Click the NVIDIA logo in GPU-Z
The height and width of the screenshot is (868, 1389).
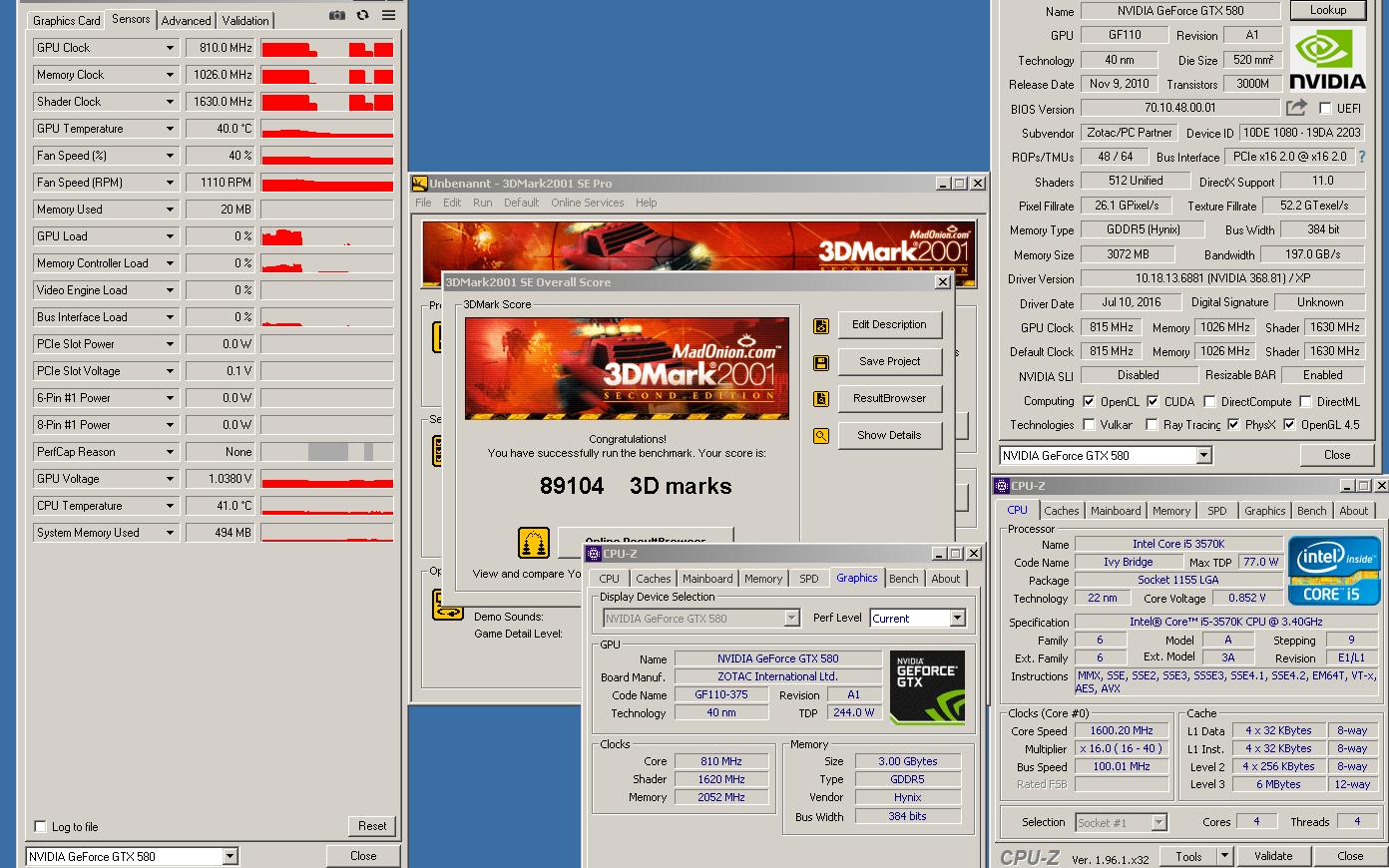(x=1327, y=59)
